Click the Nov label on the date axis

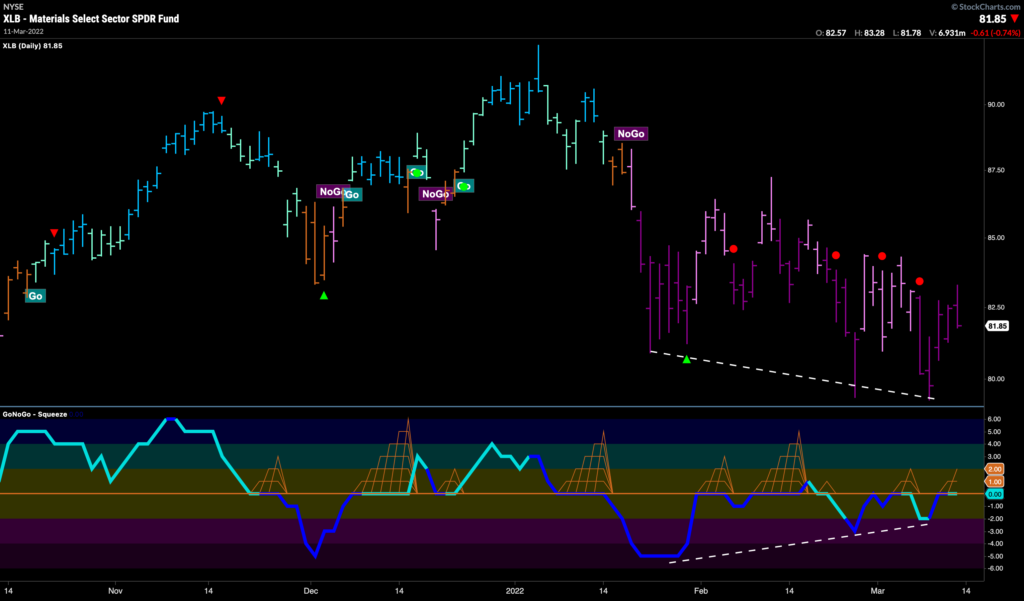point(115,591)
